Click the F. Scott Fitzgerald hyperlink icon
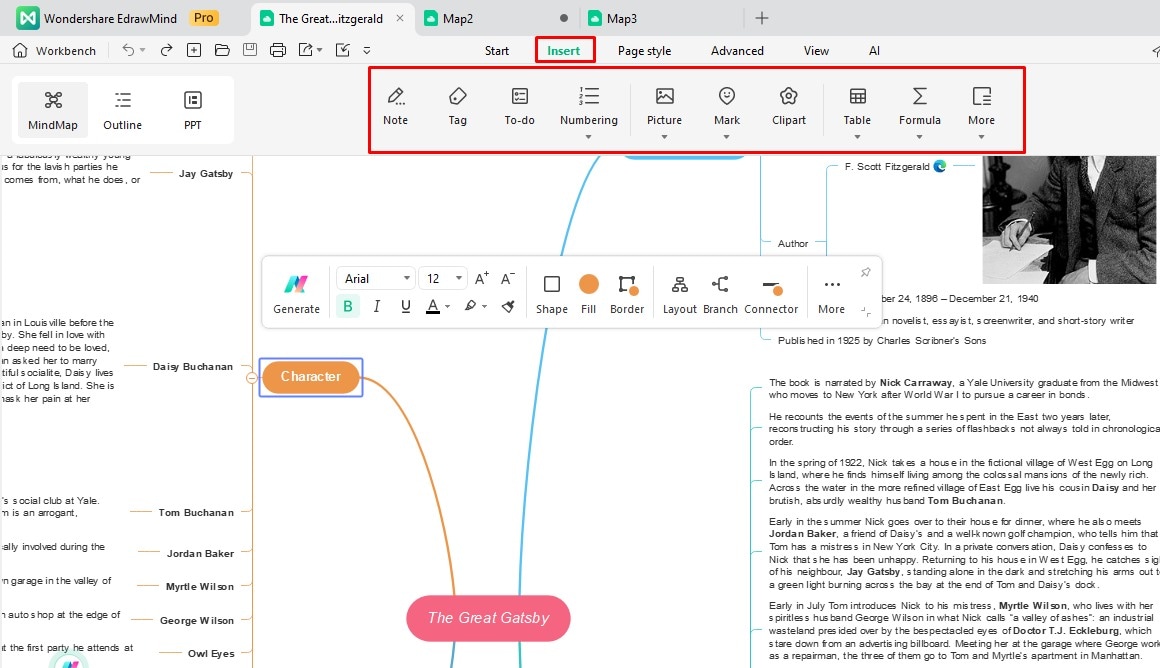This screenshot has width=1160, height=668. pos(940,166)
